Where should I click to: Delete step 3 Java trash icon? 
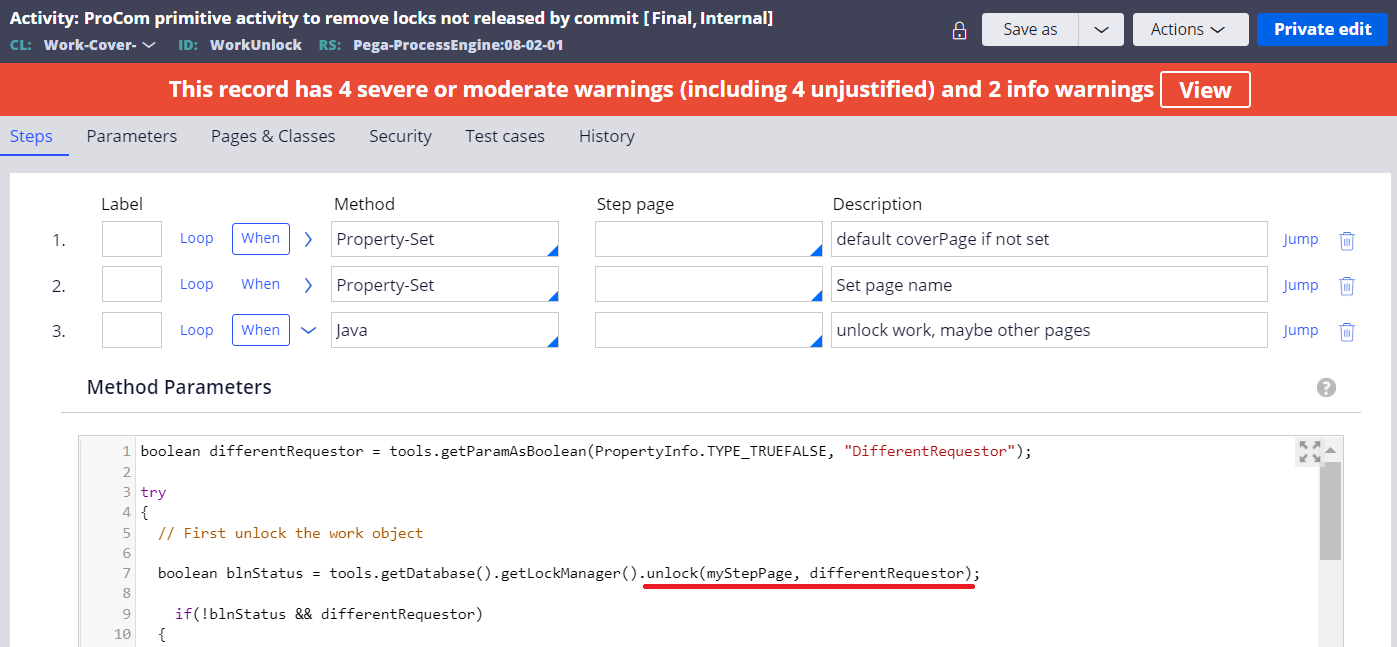click(1347, 331)
